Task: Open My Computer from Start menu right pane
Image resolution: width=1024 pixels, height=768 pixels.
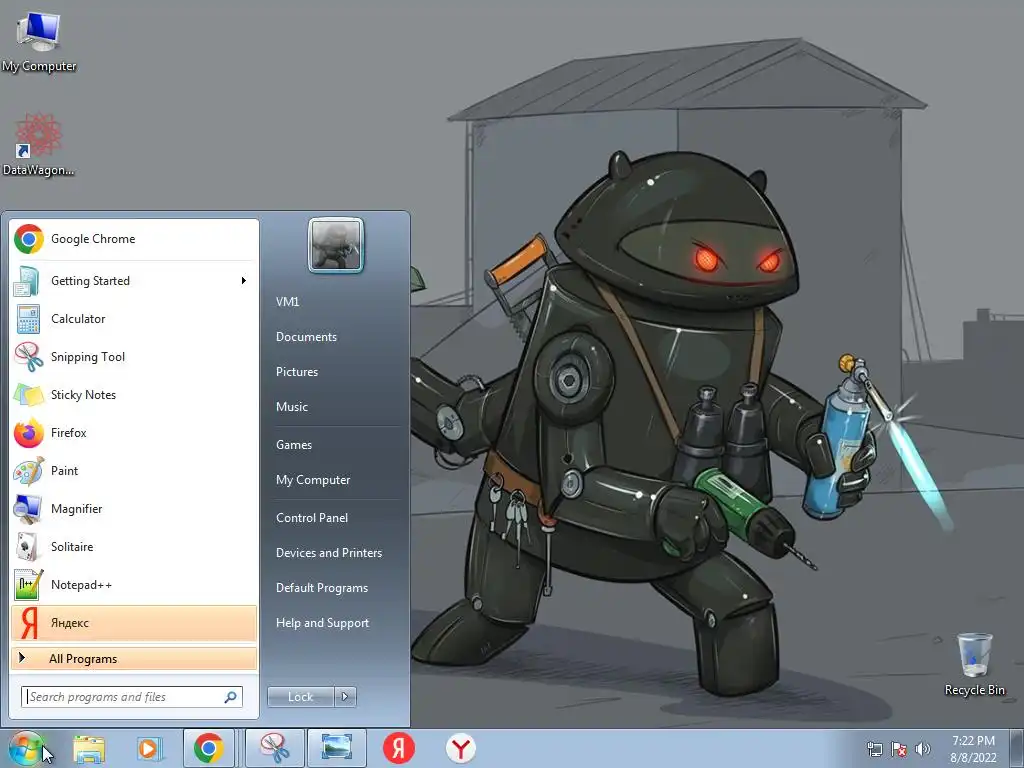Action: [x=313, y=480]
